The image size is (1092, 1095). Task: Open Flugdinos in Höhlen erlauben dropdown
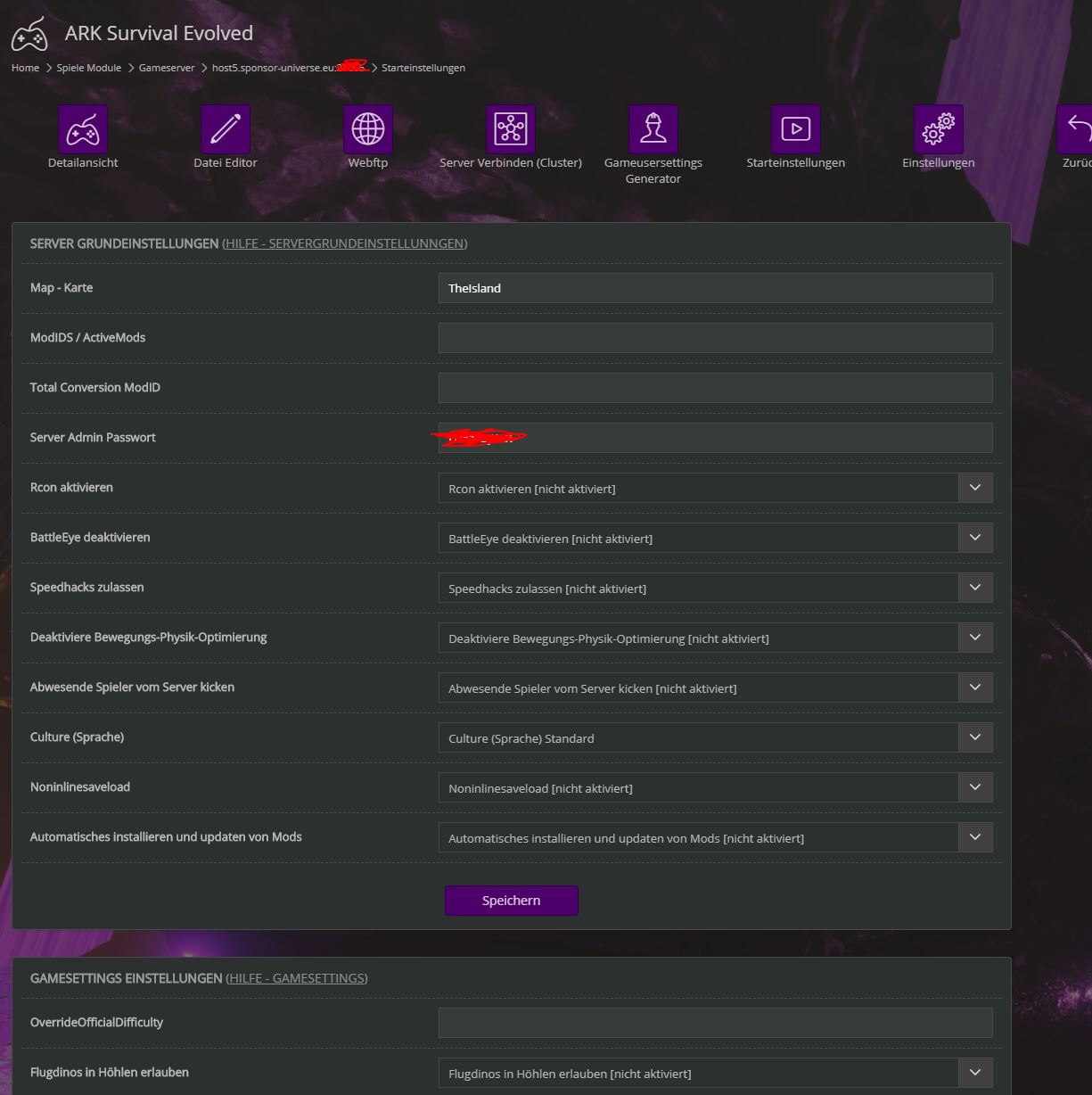pos(715,1073)
